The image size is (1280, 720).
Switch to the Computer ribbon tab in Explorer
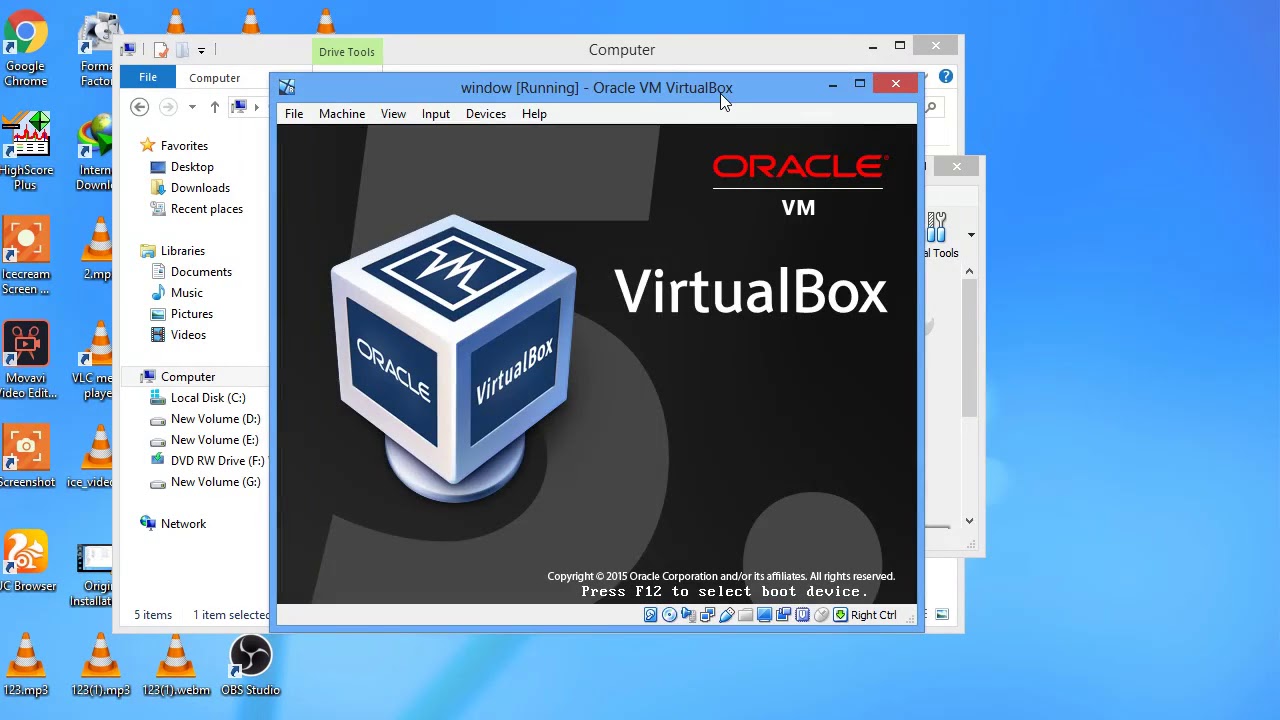215,78
